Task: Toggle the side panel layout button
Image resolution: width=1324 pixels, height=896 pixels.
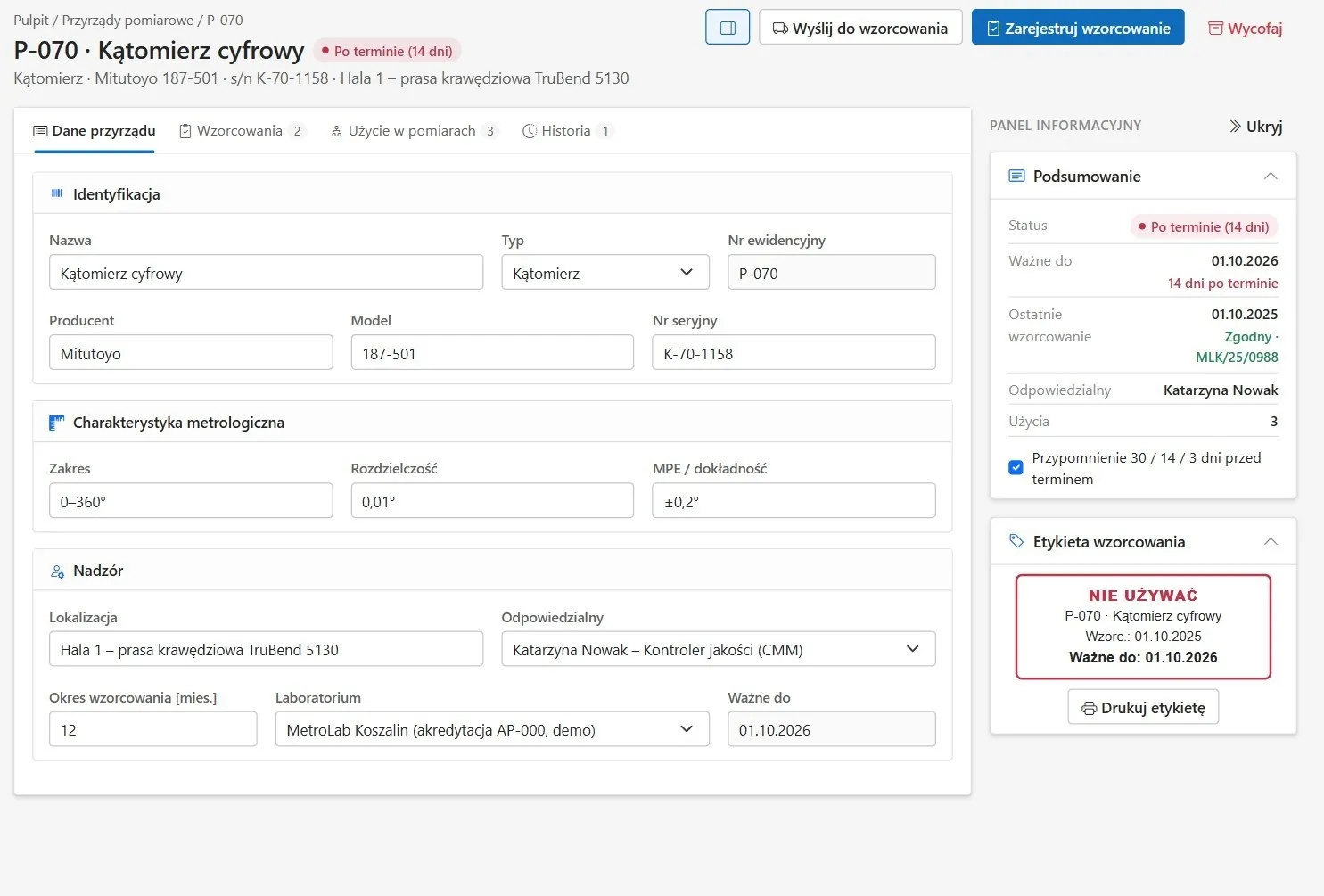Action: (x=728, y=28)
